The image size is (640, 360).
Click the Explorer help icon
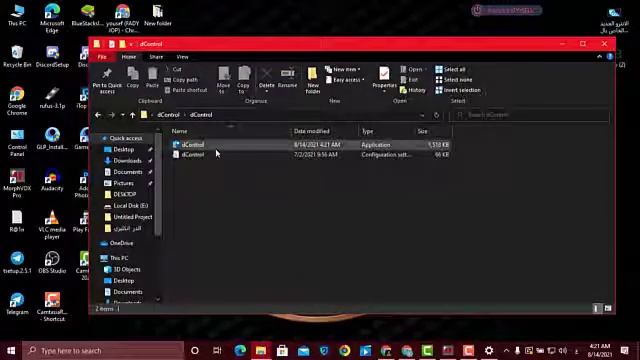(610, 57)
